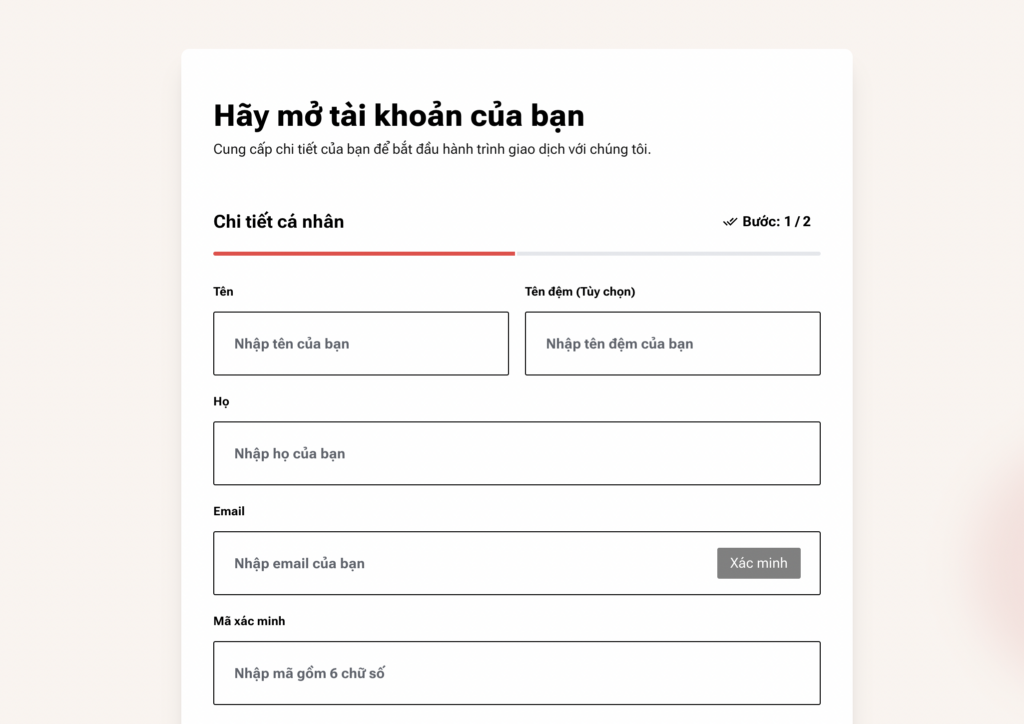
Task: Click the gray unfilled progress track
Action: click(x=670, y=253)
